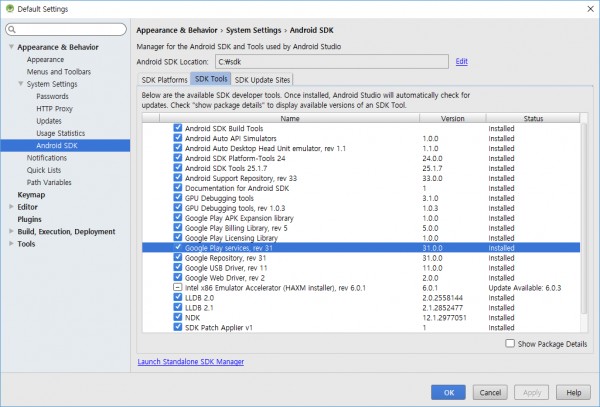Launch Standalone SDK Manager link
This screenshot has width=600, height=407.
tap(191, 361)
